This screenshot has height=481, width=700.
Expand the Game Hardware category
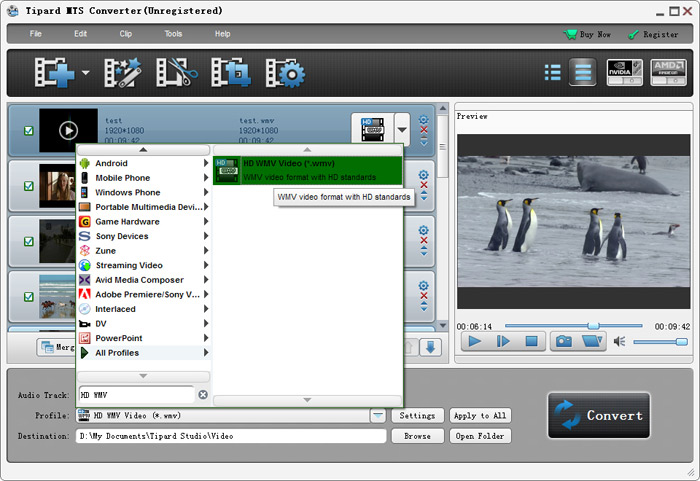coord(144,222)
